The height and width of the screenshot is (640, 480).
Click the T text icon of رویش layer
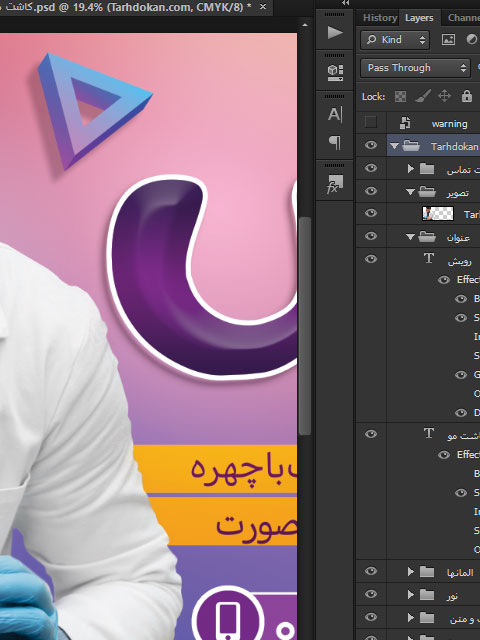429,258
